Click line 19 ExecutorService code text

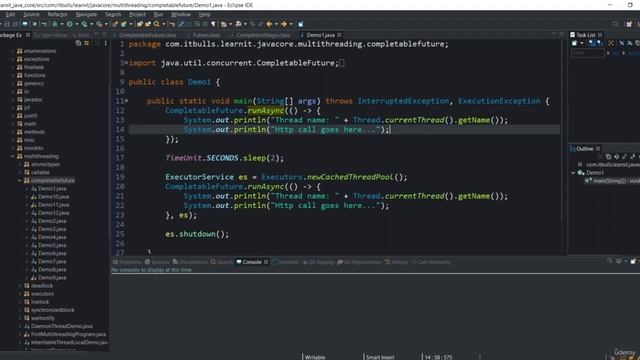pos(286,177)
